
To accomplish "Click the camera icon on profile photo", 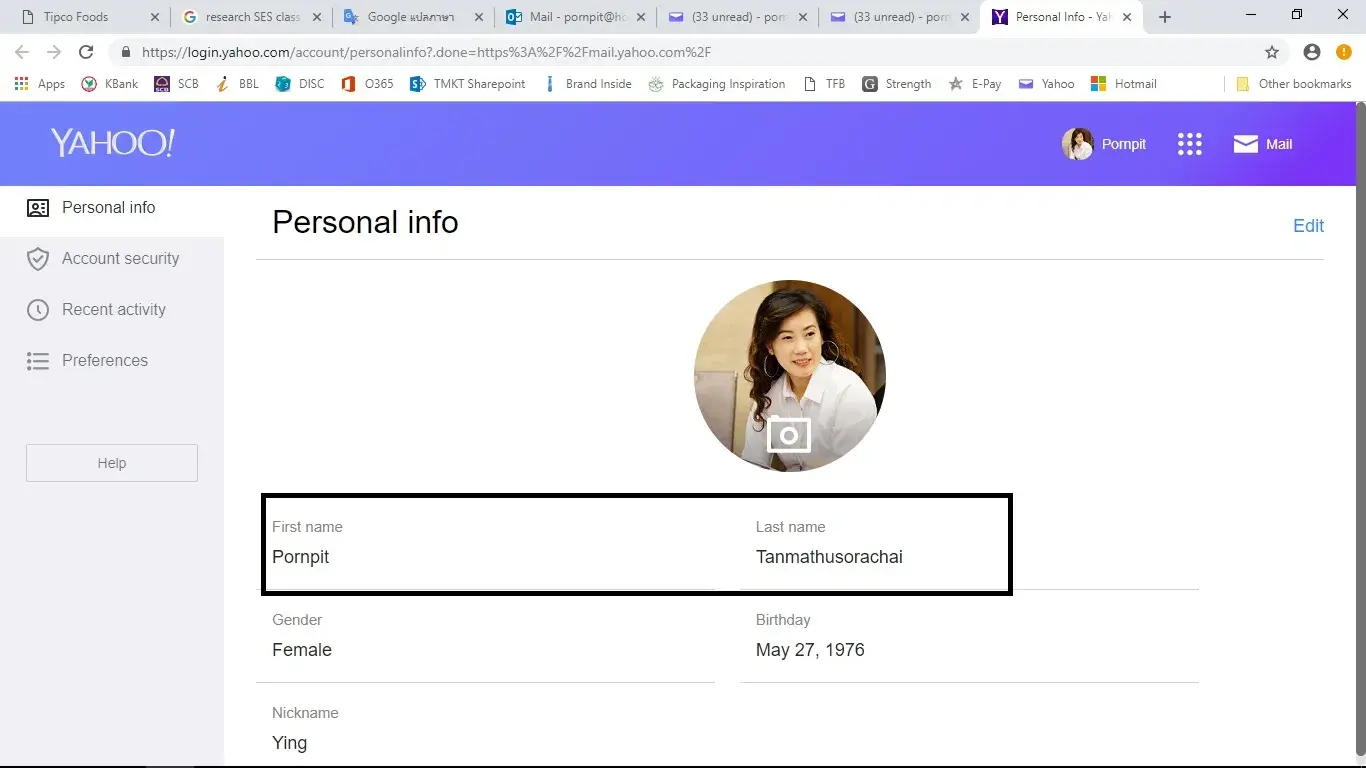I will pyautogui.click(x=788, y=435).
